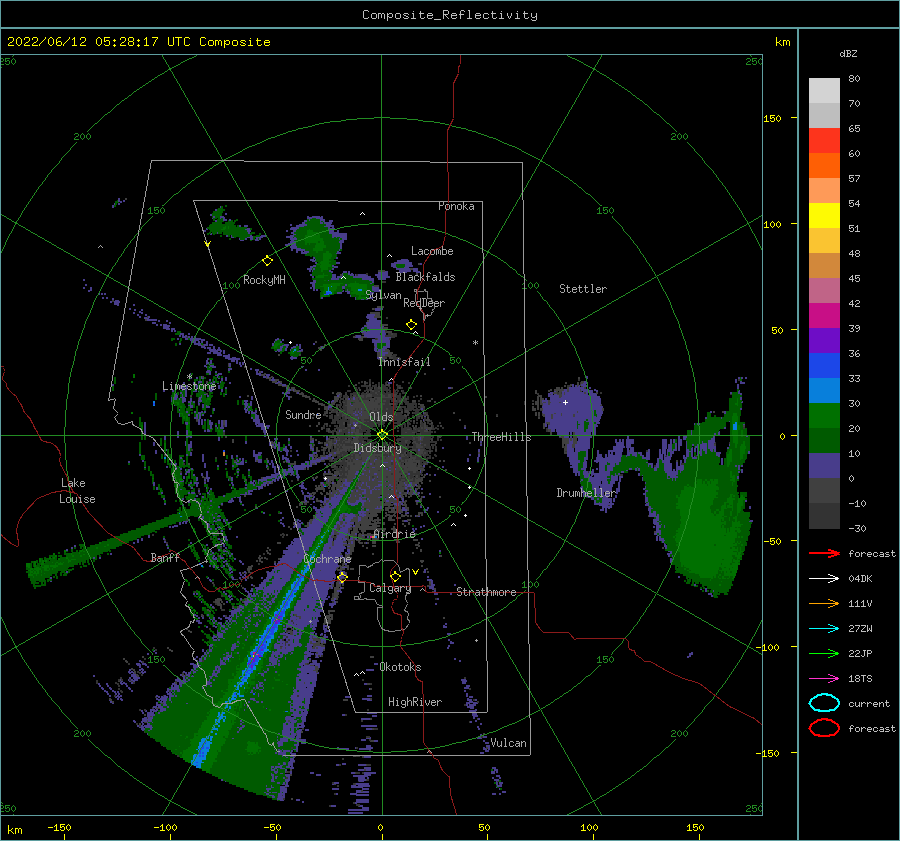Click the Strathmore label
Image resolution: width=900 pixels, height=841 pixels.
pyautogui.click(x=486, y=592)
